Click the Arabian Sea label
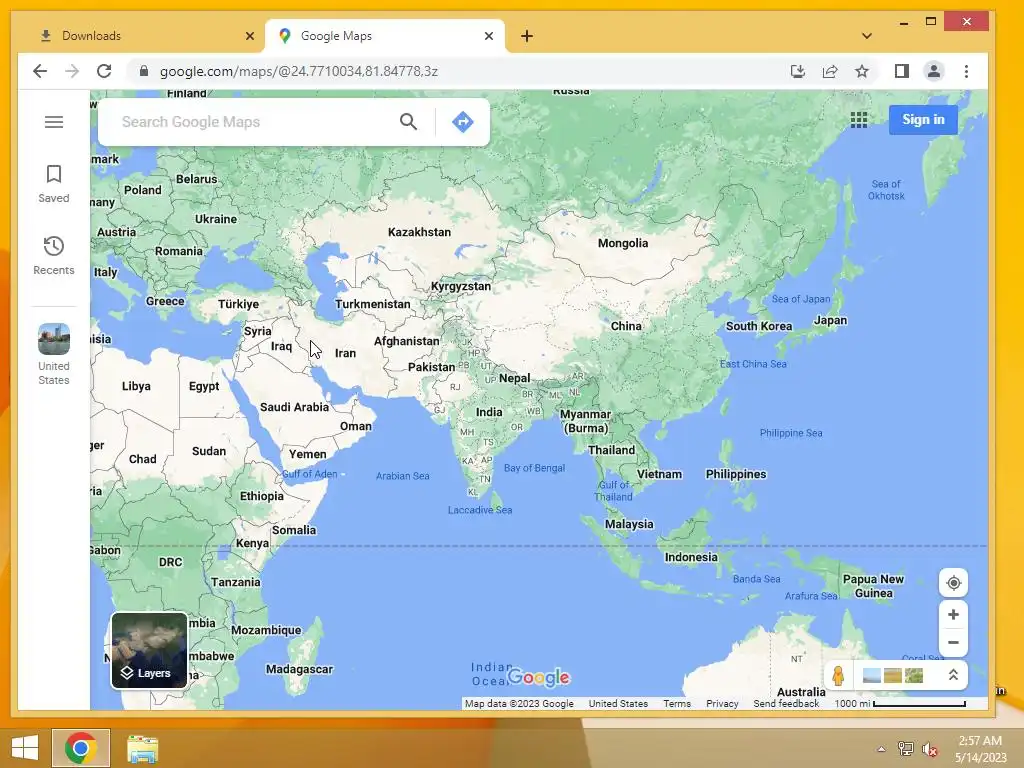Viewport: 1024px width, 768px height. [x=402, y=476]
